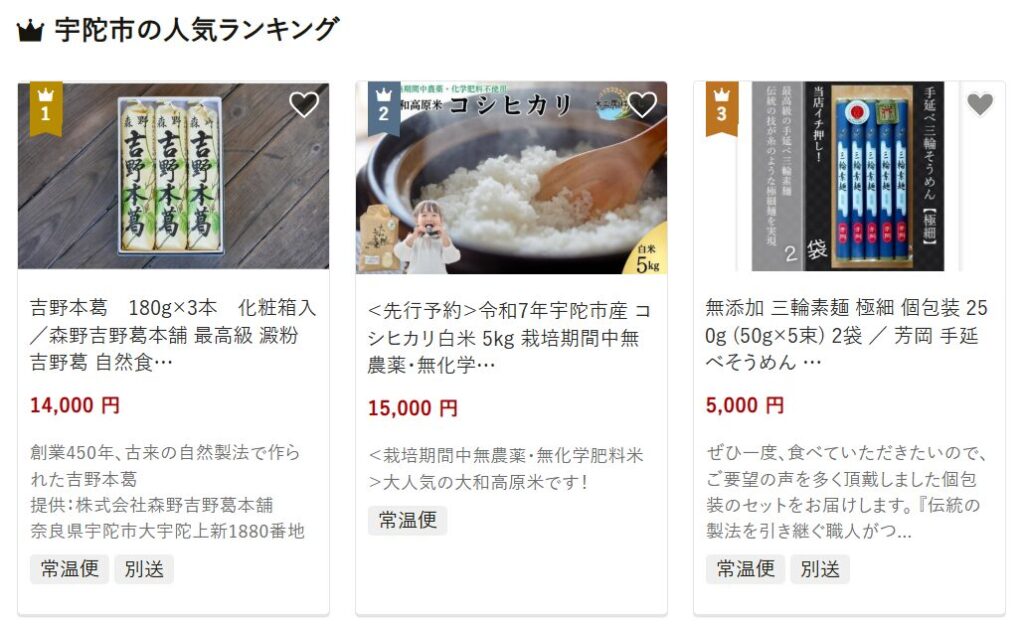
Task: Click the 14,000 円 price
Action: pos(75,405)
